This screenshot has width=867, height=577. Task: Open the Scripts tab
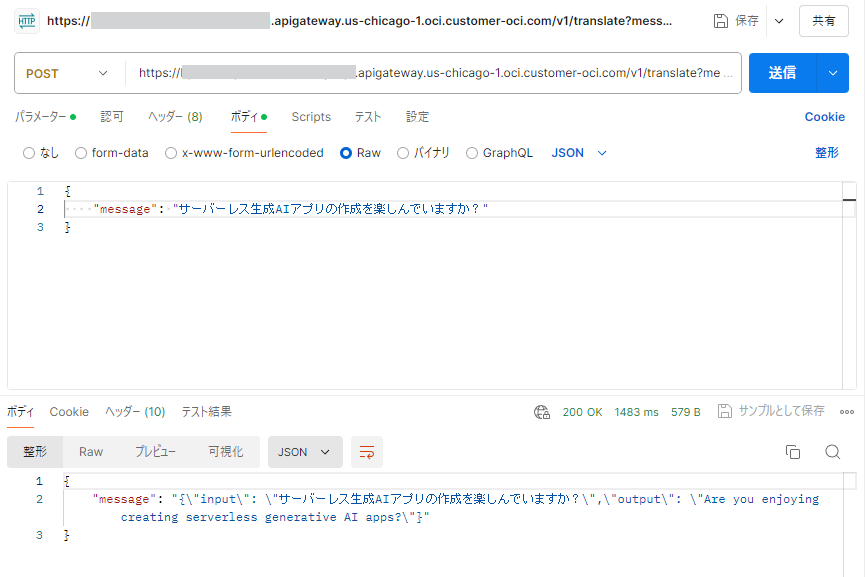tap(311, 117)
